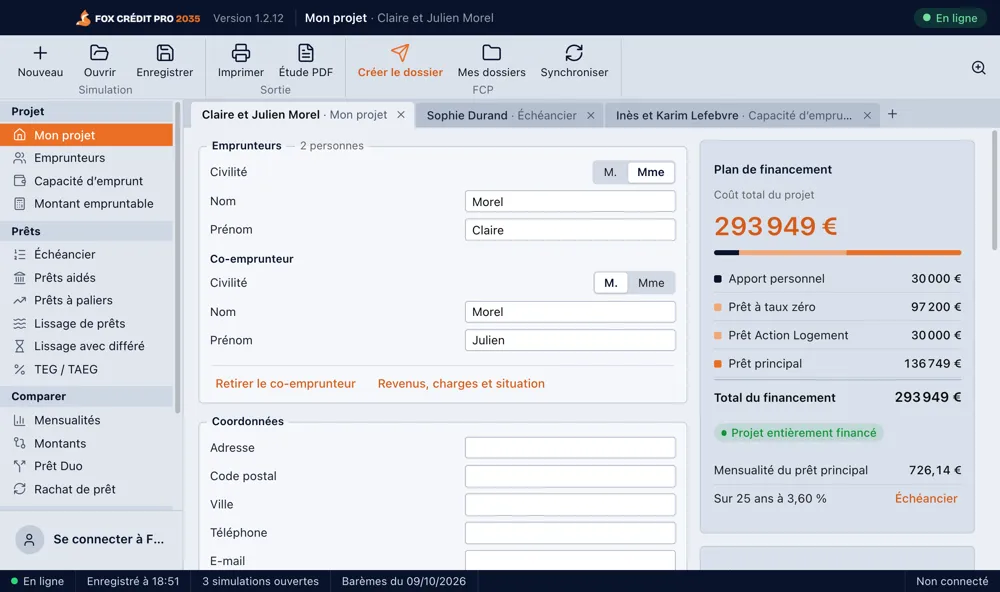1000x592 pixels.
Task: Set co-emprunteur civilité to M.
Action: click(x=611, y=283)
